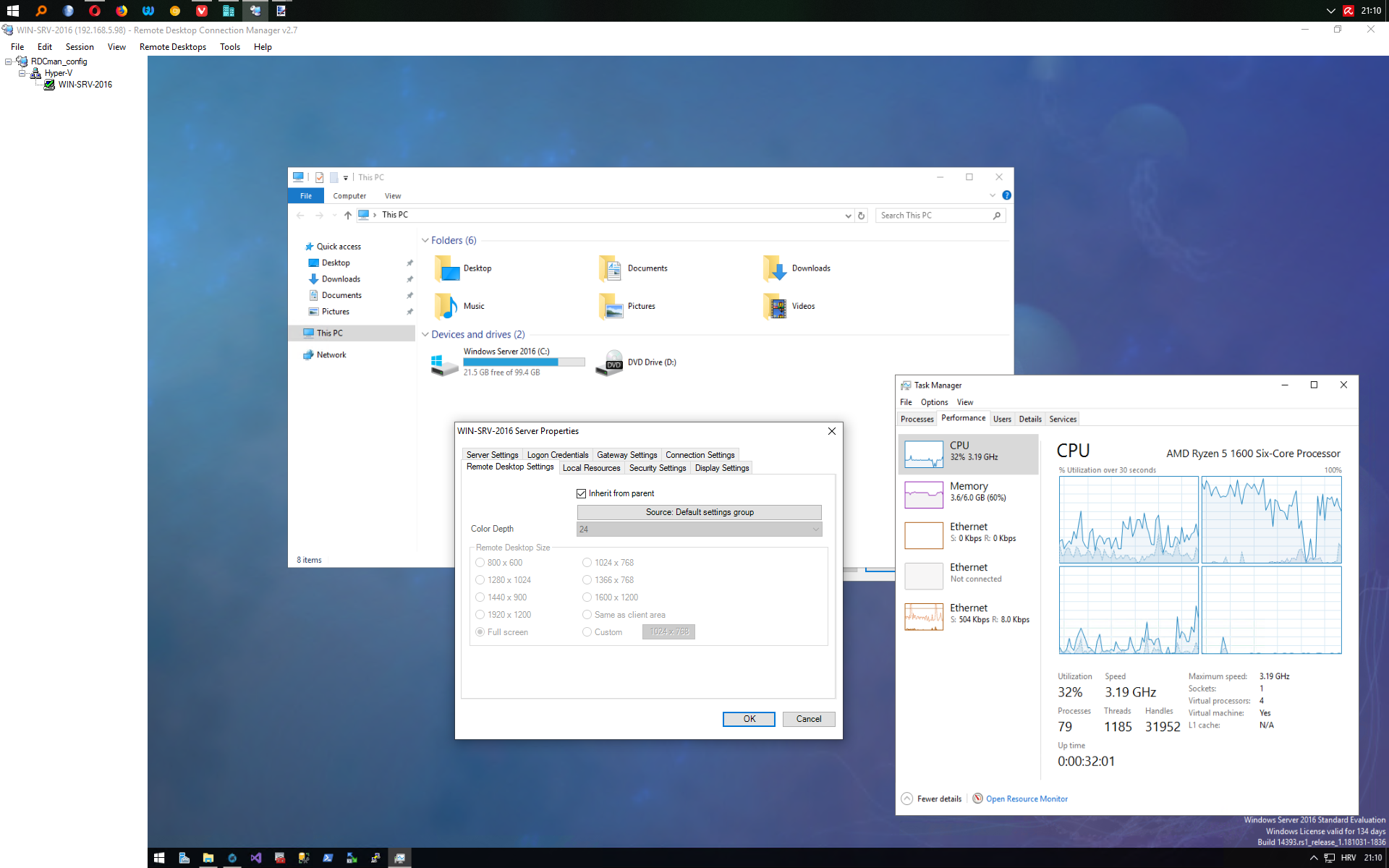Open Logon Credentials tab

point(558,455)
